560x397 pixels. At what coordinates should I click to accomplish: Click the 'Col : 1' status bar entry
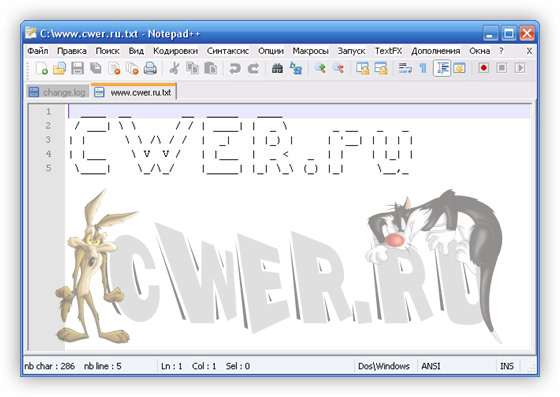pyautogui.click(x=204, y=366)
